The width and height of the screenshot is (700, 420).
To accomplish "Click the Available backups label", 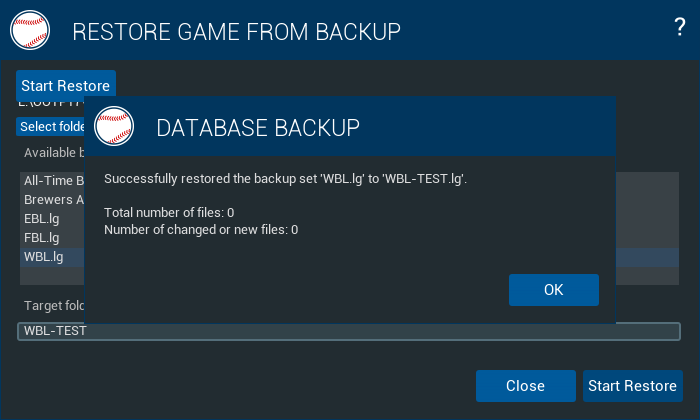I will tap(54, 153).
